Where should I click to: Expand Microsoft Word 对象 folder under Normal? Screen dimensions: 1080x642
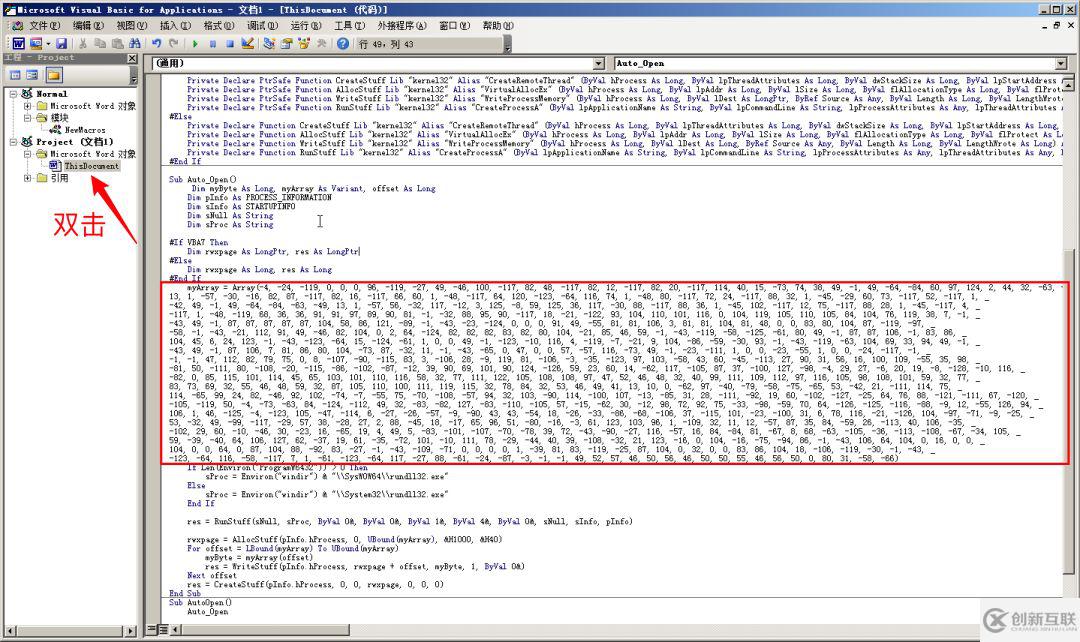pos(28,106)
